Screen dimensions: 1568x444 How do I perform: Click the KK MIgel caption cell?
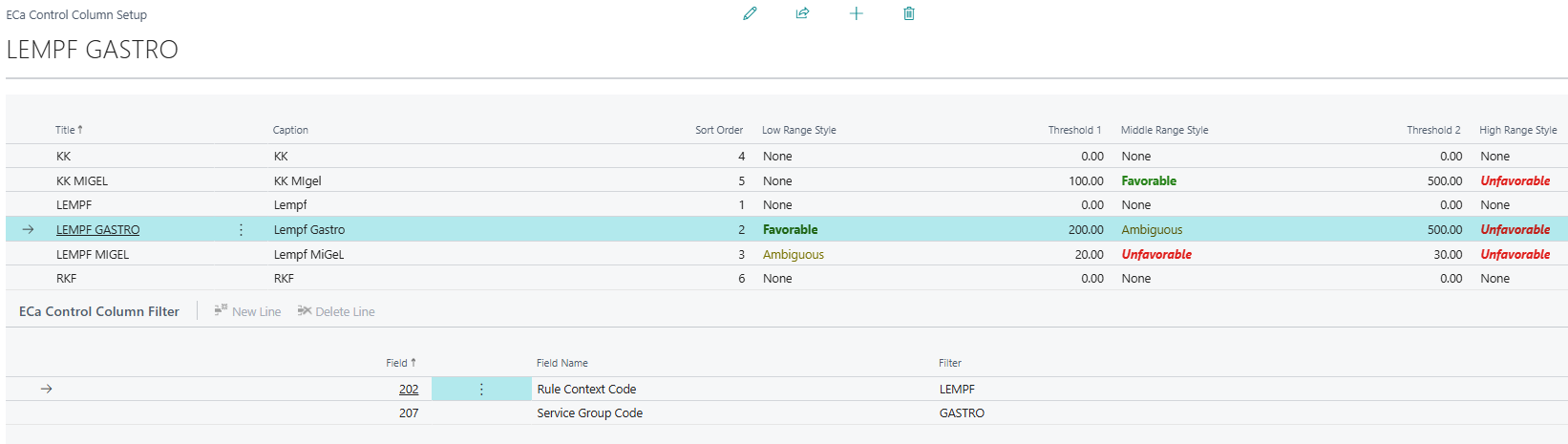[x=298, y=181]
